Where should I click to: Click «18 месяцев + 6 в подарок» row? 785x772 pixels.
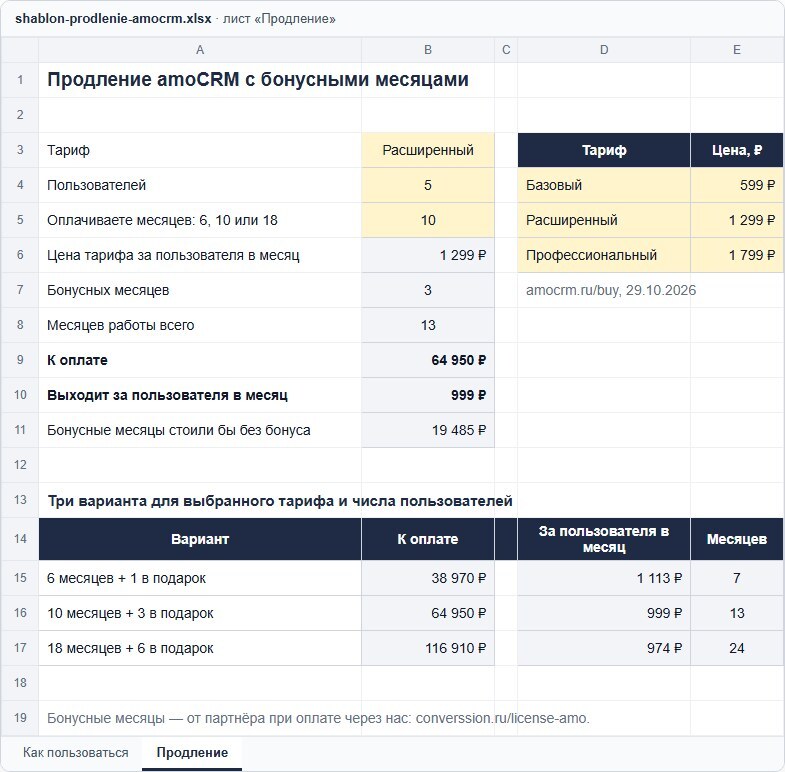pyautogui.click(x=200, y=648)
